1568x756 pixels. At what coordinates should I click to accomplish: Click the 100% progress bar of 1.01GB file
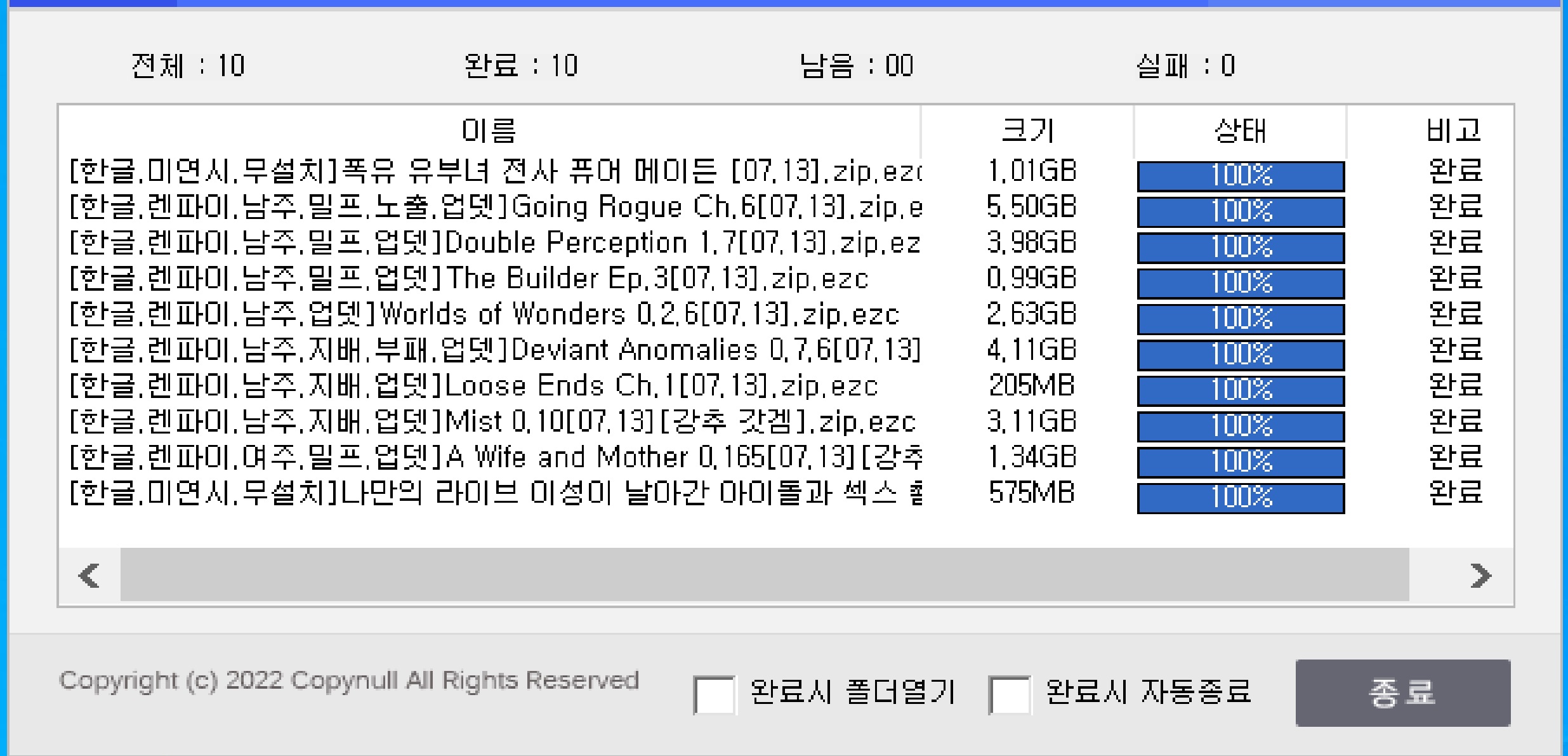coord(1241,176)
